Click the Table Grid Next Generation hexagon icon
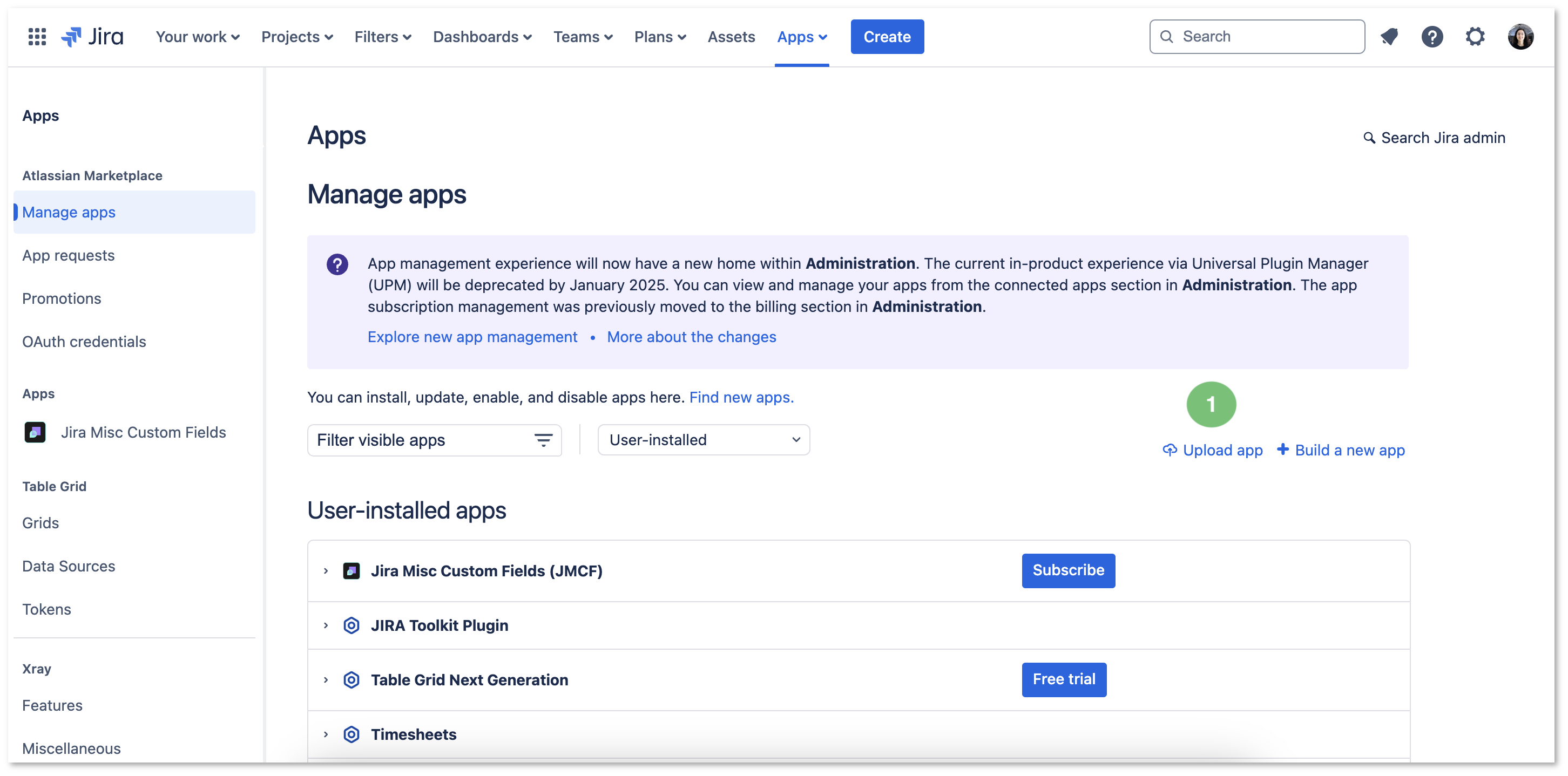 (x=351, y=680)
